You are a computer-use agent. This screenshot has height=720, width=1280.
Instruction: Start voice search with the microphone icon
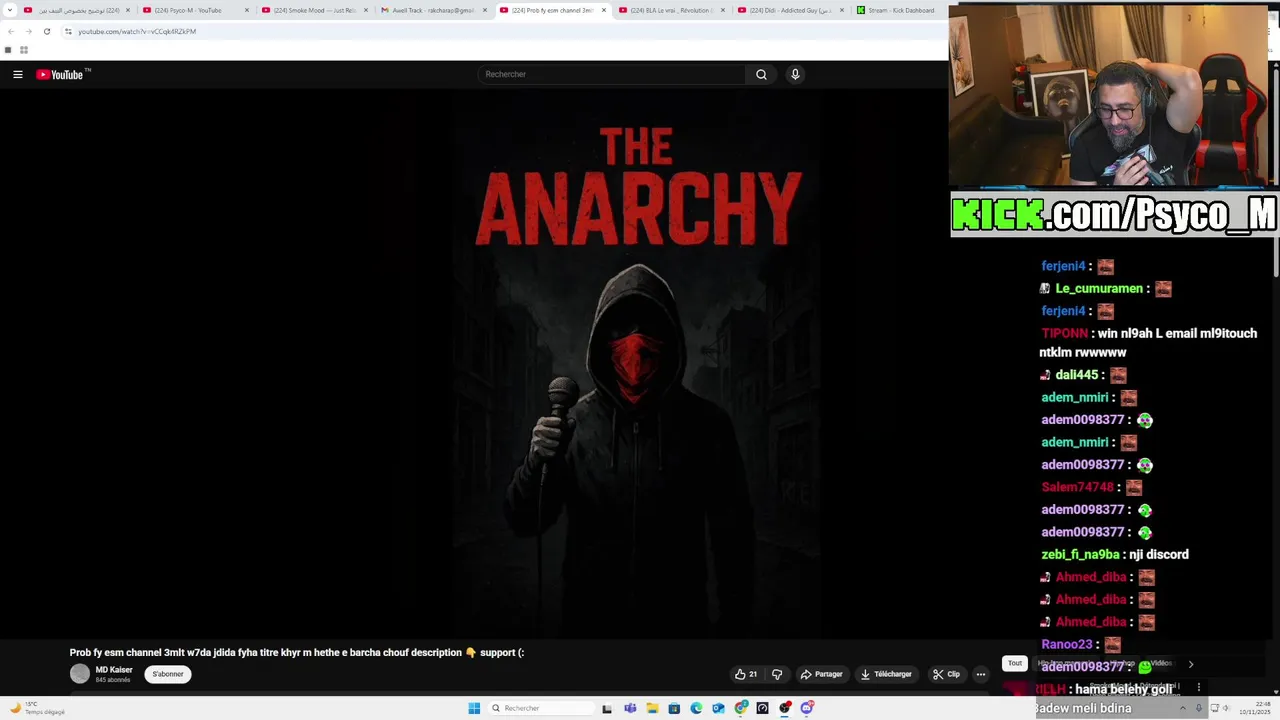[x=795, y=74]
